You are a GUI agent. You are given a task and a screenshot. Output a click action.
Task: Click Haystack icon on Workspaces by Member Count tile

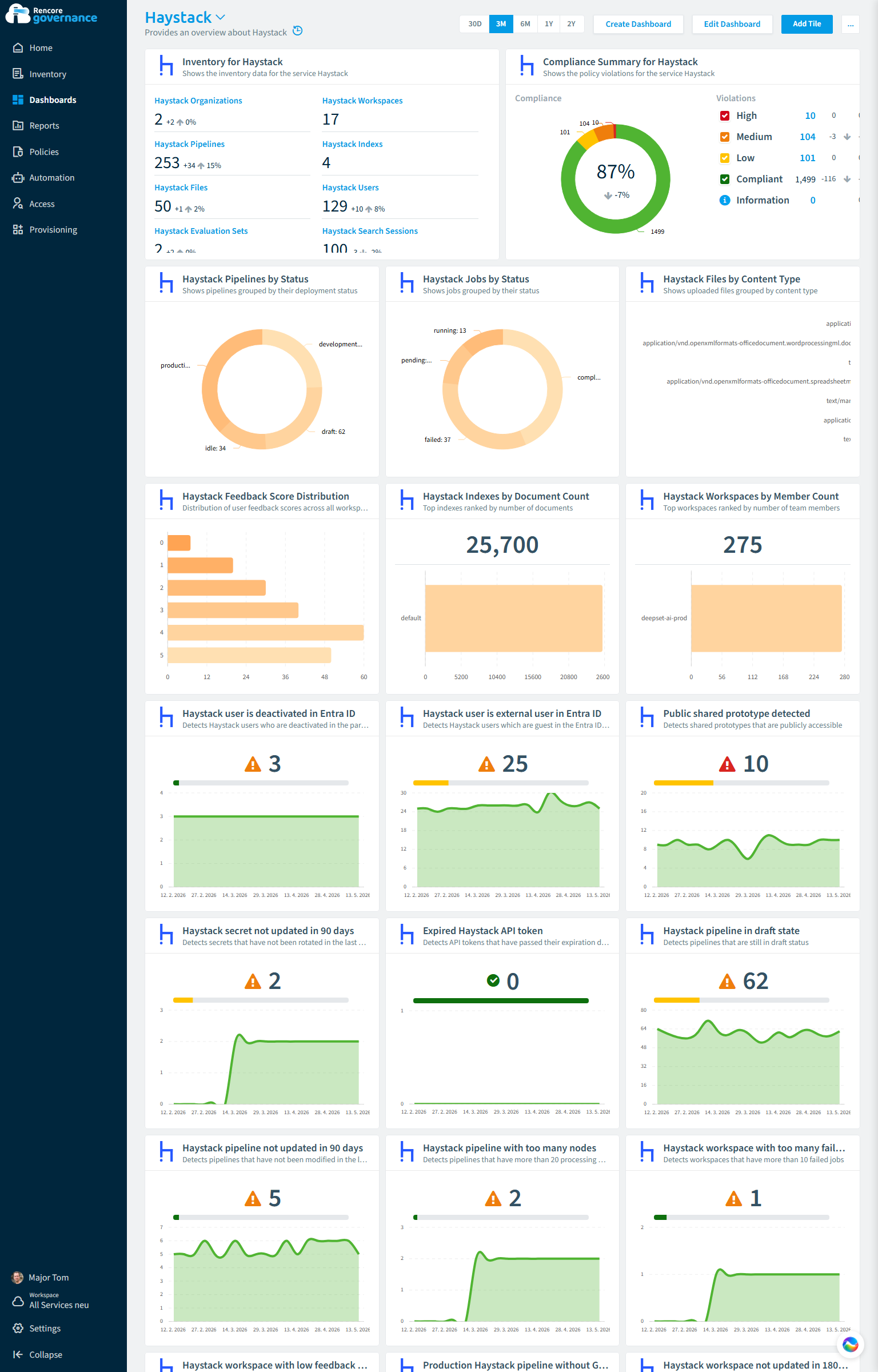(646, 501)
